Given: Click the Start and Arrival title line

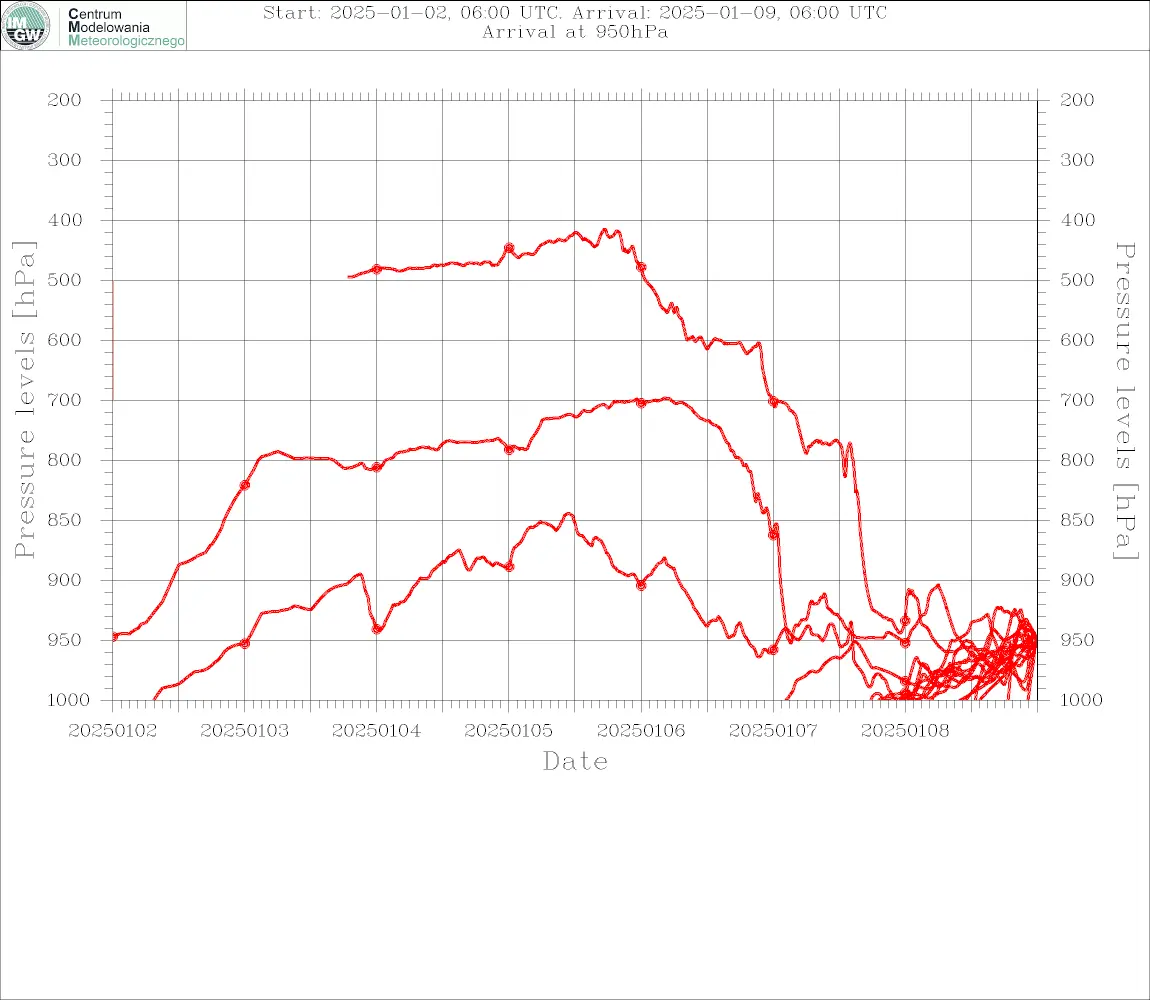Looking at the screenshot, I should pyautogui.click(x=575, y=12).
